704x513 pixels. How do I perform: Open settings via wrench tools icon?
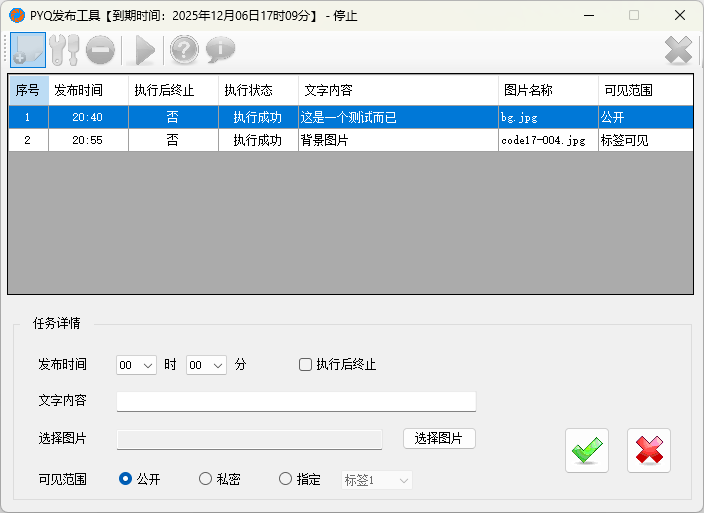point(63,49)
